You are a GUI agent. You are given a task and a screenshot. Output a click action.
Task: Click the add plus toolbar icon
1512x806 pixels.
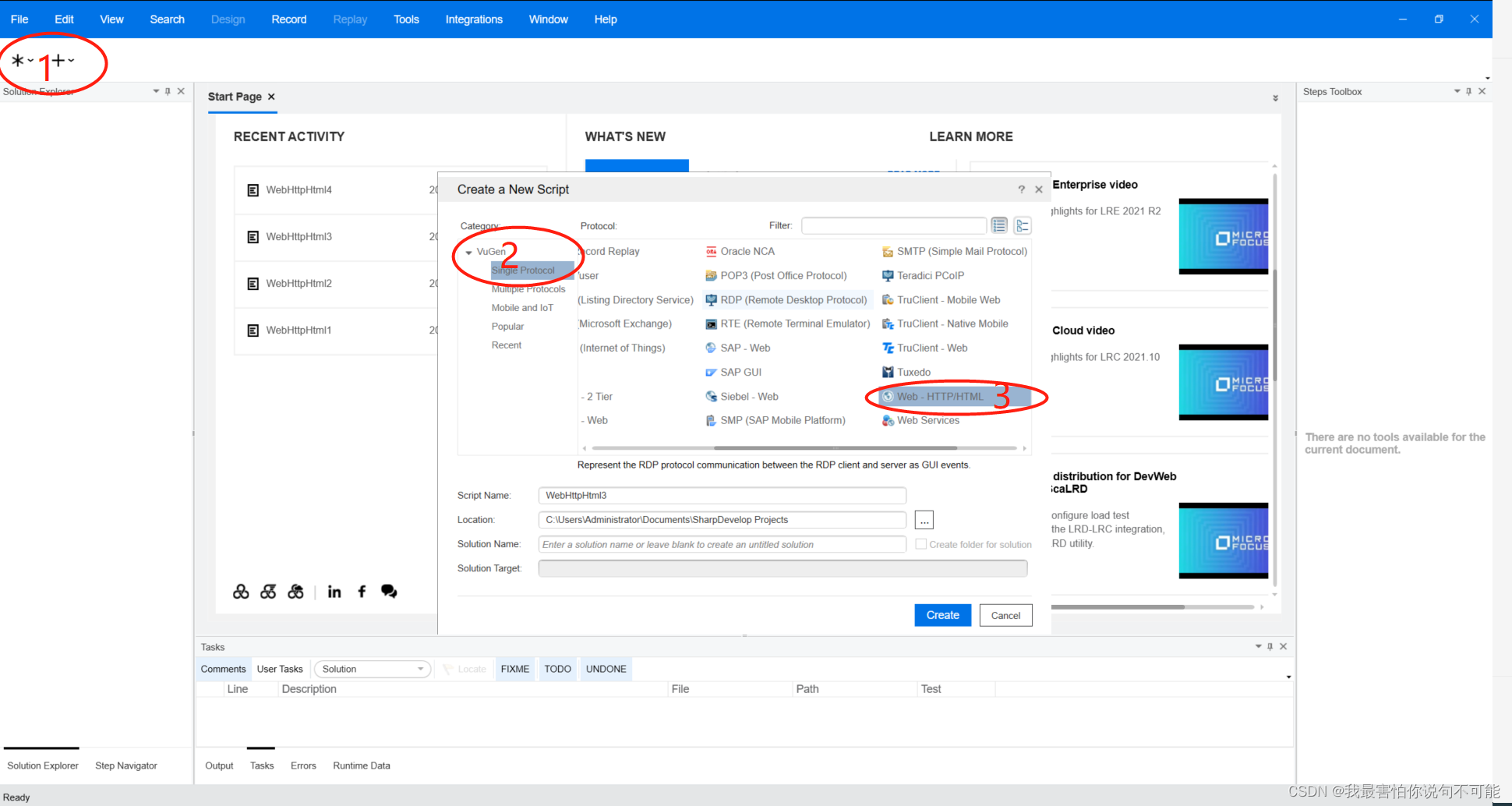coord(58,60)
